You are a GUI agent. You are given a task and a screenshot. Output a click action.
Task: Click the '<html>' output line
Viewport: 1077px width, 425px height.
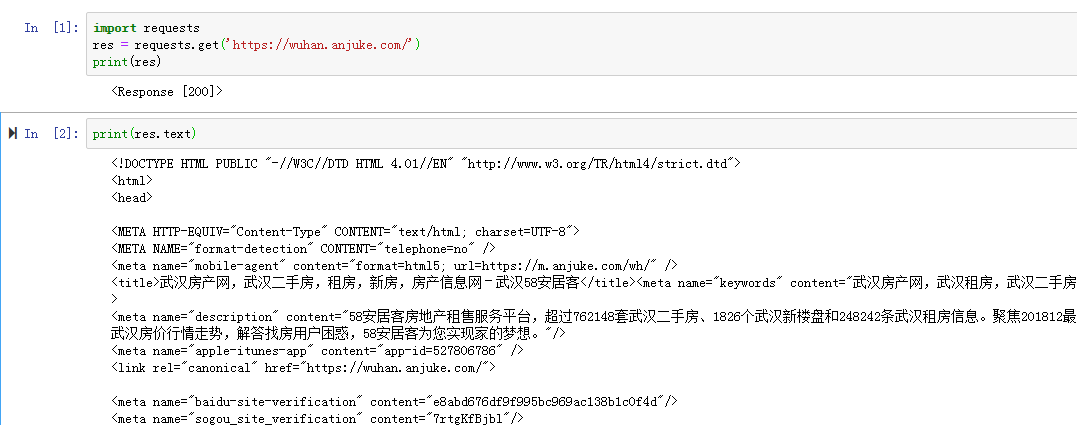point(132,181)
